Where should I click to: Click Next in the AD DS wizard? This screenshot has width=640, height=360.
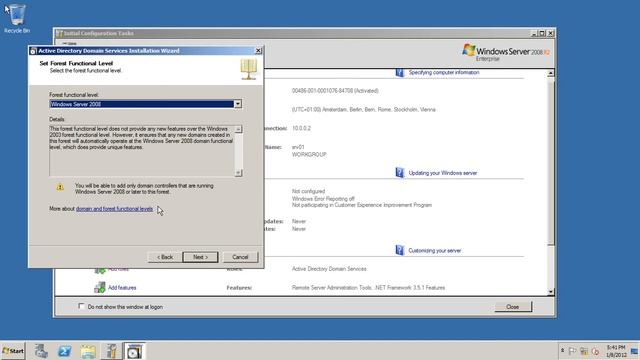[200, 257]
